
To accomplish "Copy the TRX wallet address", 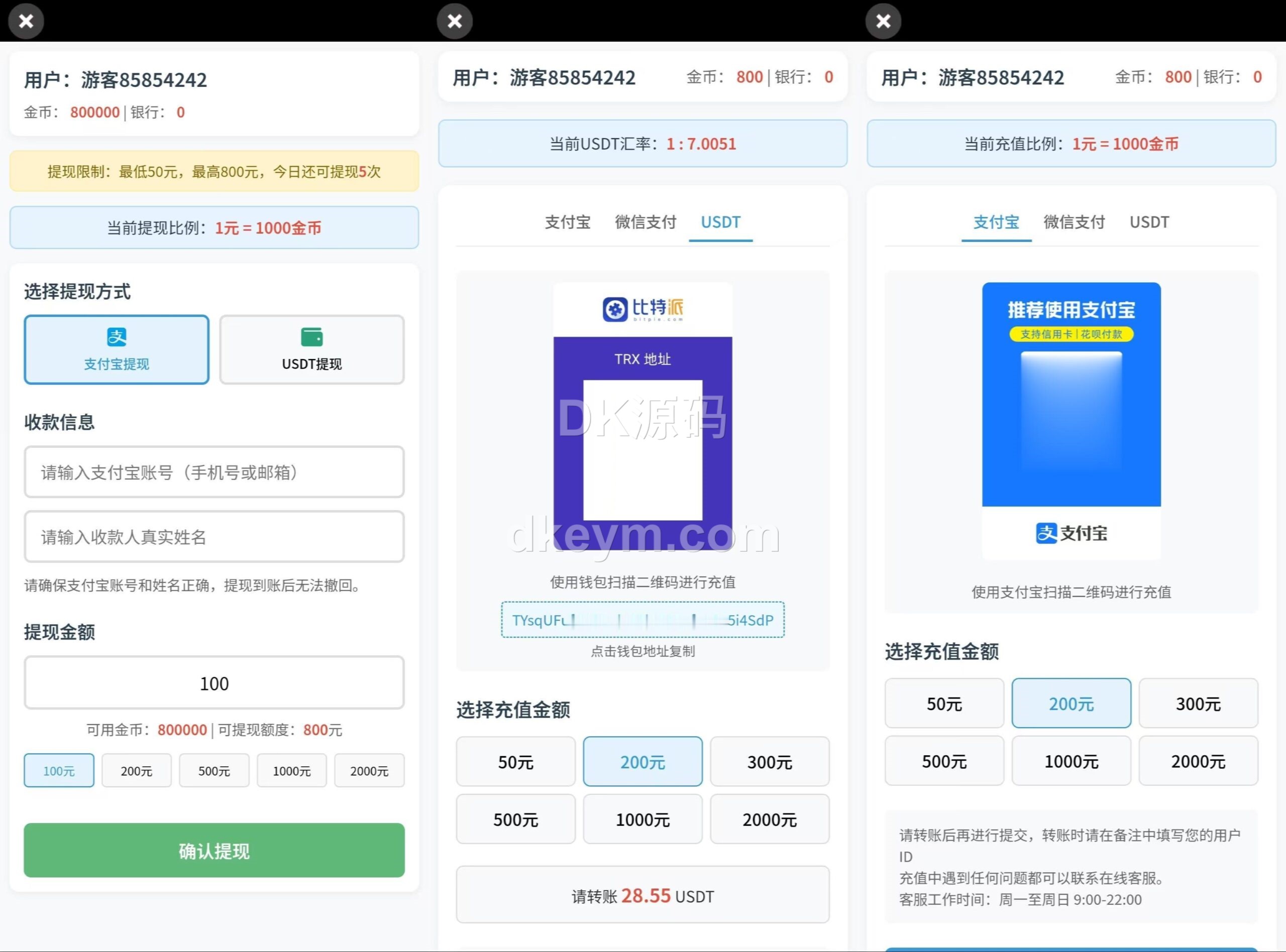I will click(642, 620).
